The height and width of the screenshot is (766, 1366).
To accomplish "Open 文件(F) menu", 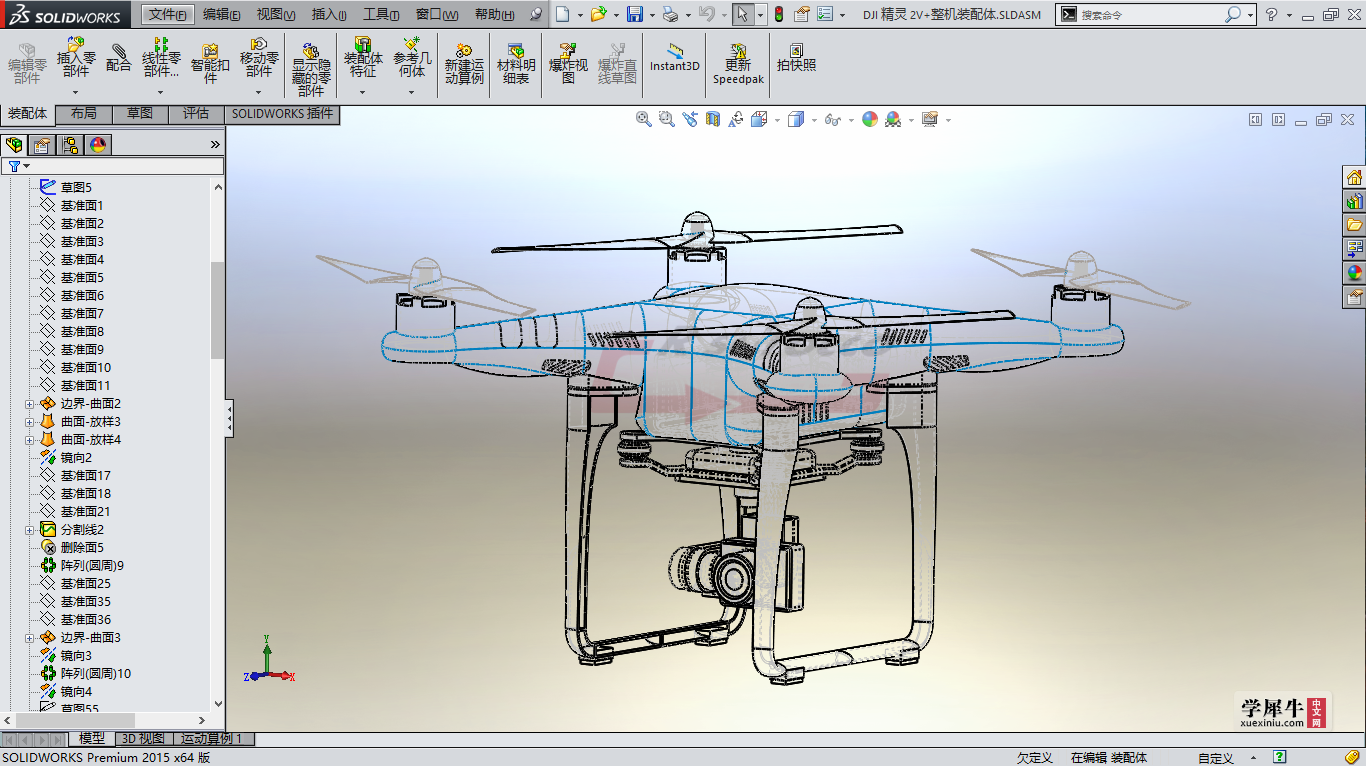I will point(167,14).
